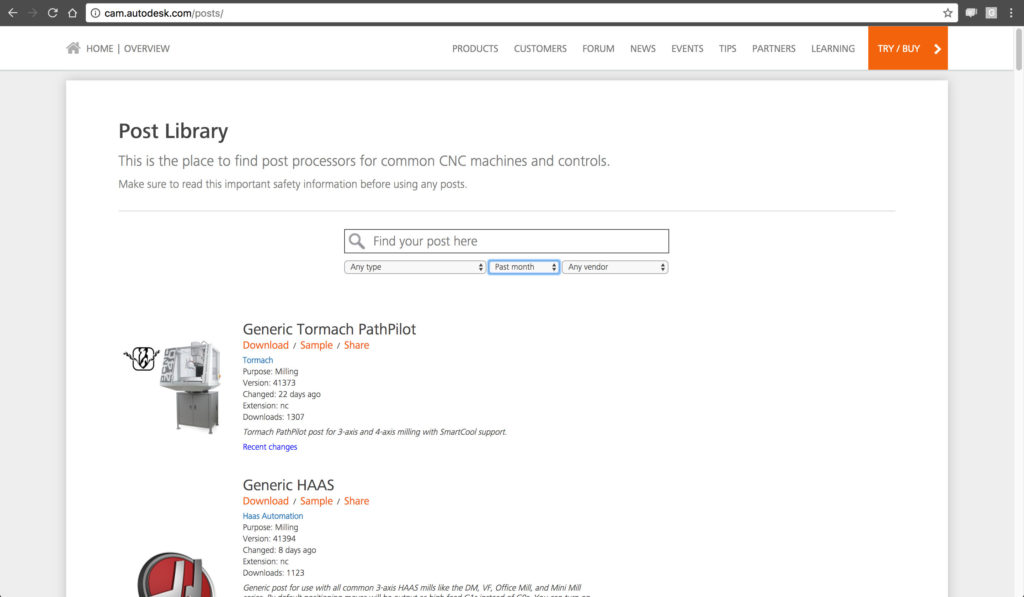Click the house icon next to HOME
The image size is (1024, 597).
(x=73, y=48)
